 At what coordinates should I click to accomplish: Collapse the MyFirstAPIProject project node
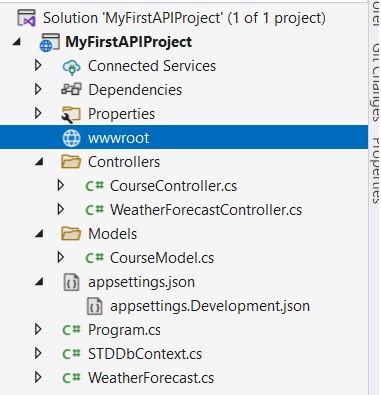pyautogui.click(x=17, y=42)
